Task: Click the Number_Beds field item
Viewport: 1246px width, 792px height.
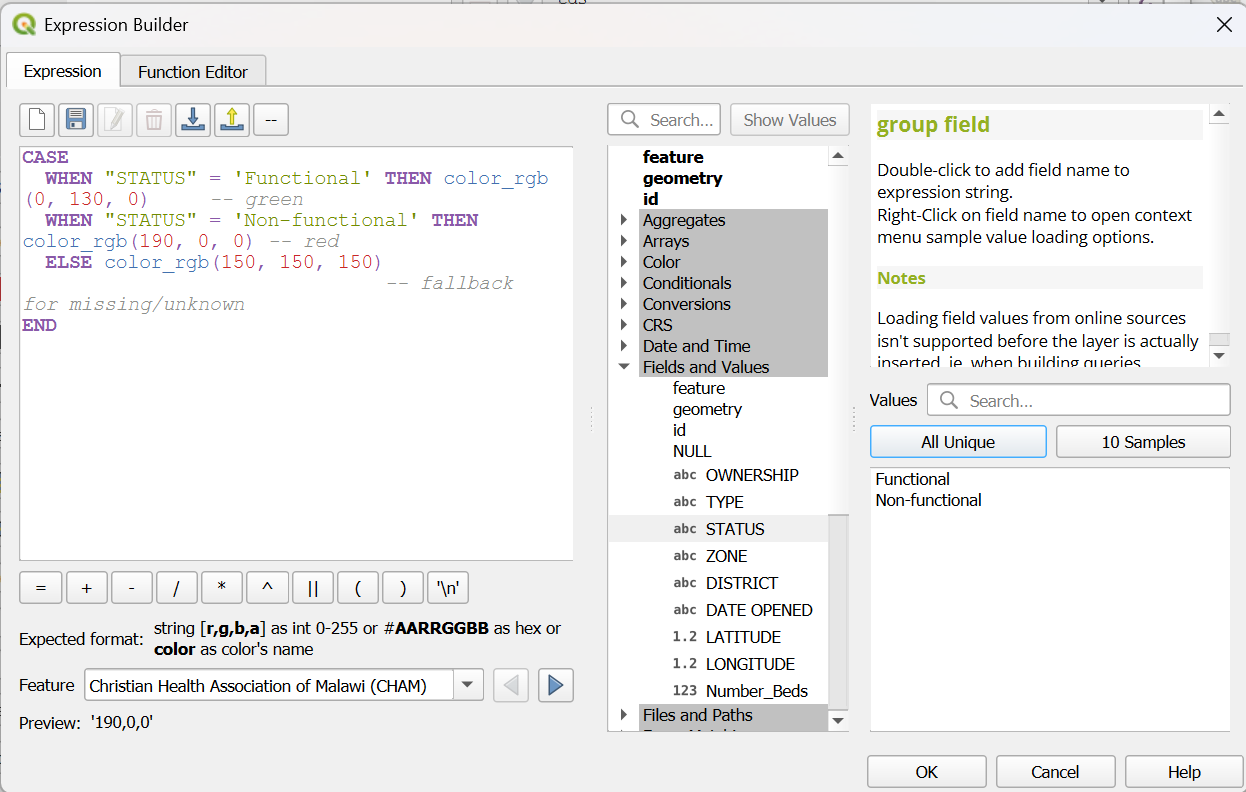Action: point(756,691)
